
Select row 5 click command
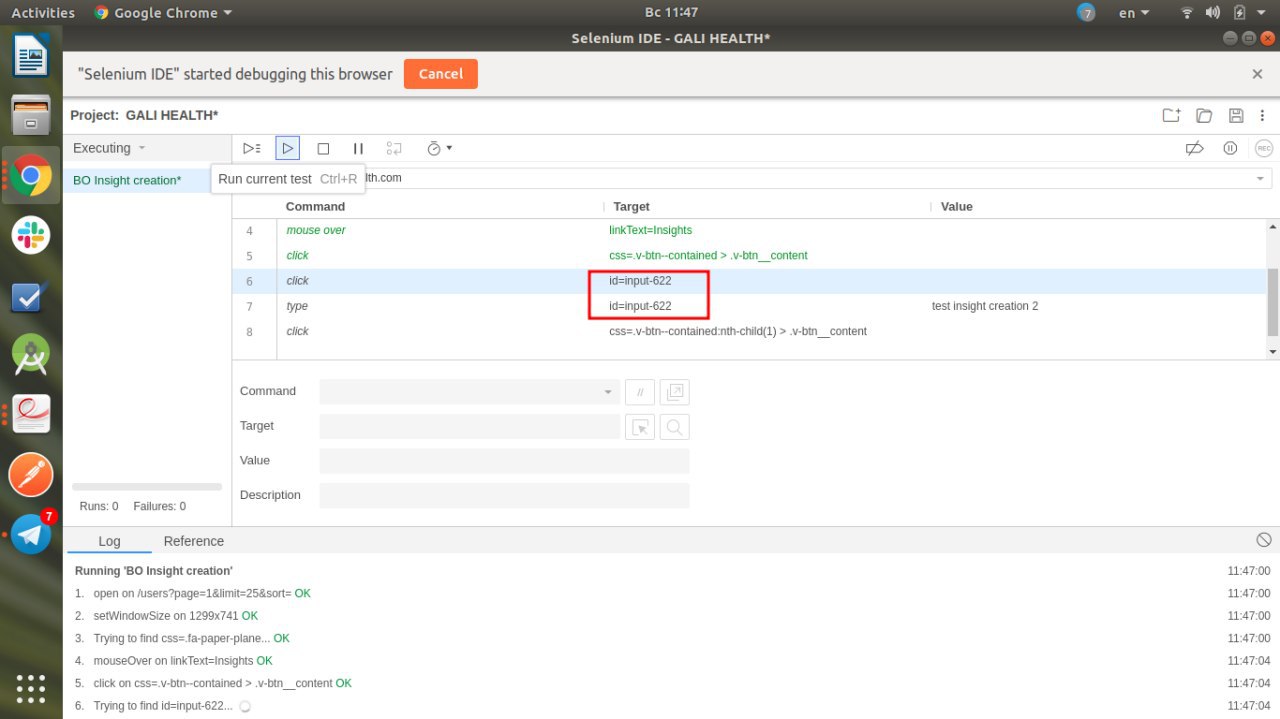(x=749, y=255)
